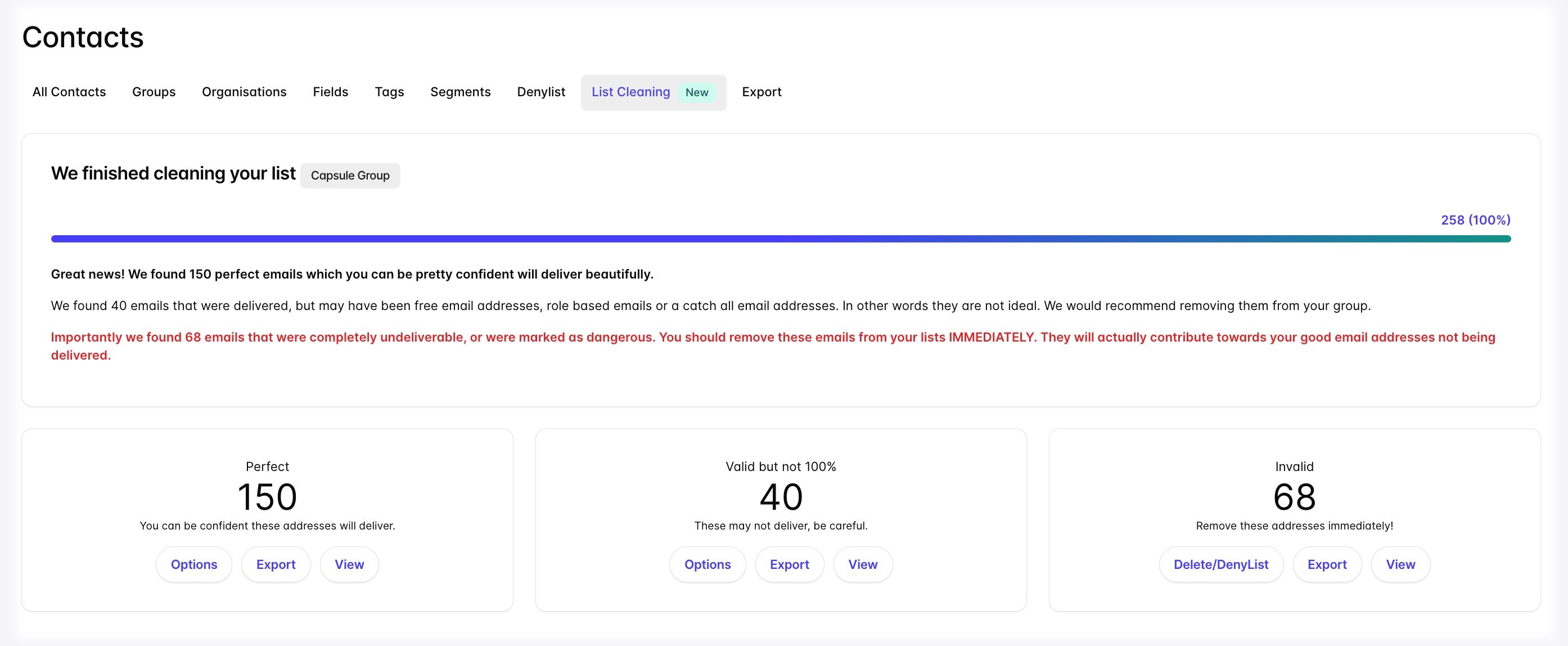Switch to the Segments tab
Viewport: 1568px width, 646px height.
point(460,92)
